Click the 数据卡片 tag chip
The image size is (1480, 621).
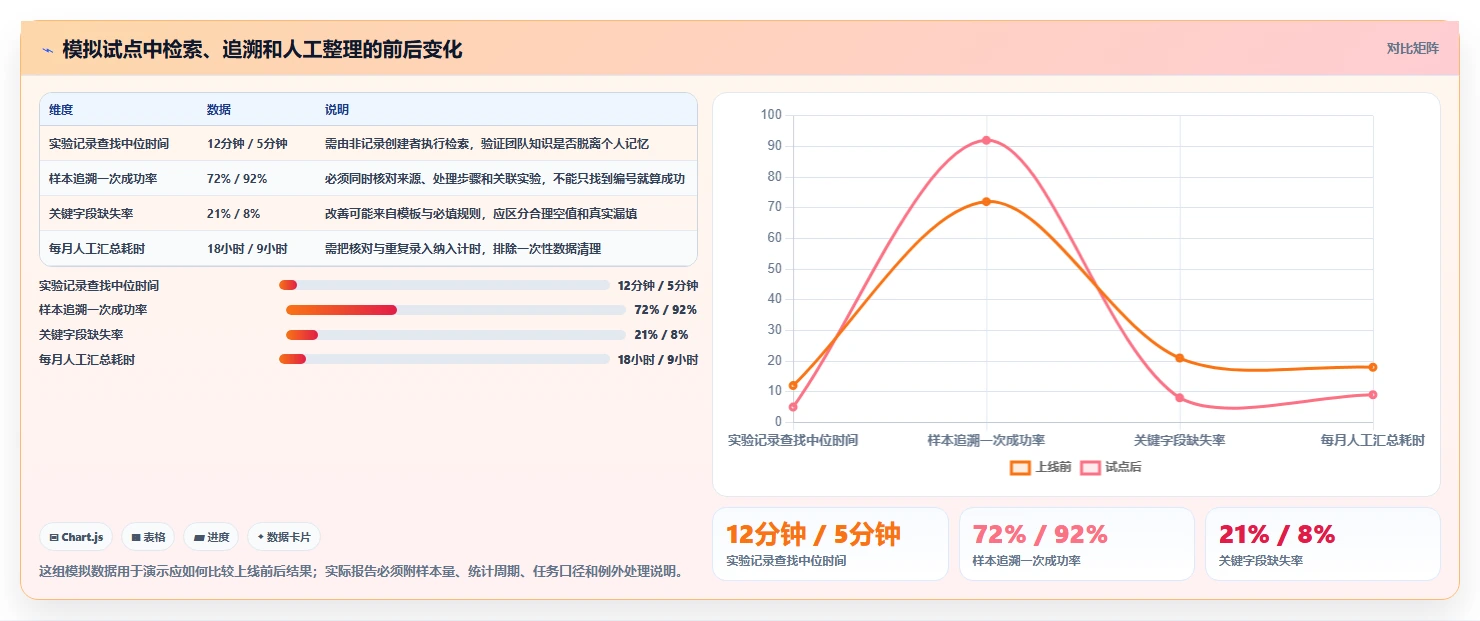pos(284,537)
